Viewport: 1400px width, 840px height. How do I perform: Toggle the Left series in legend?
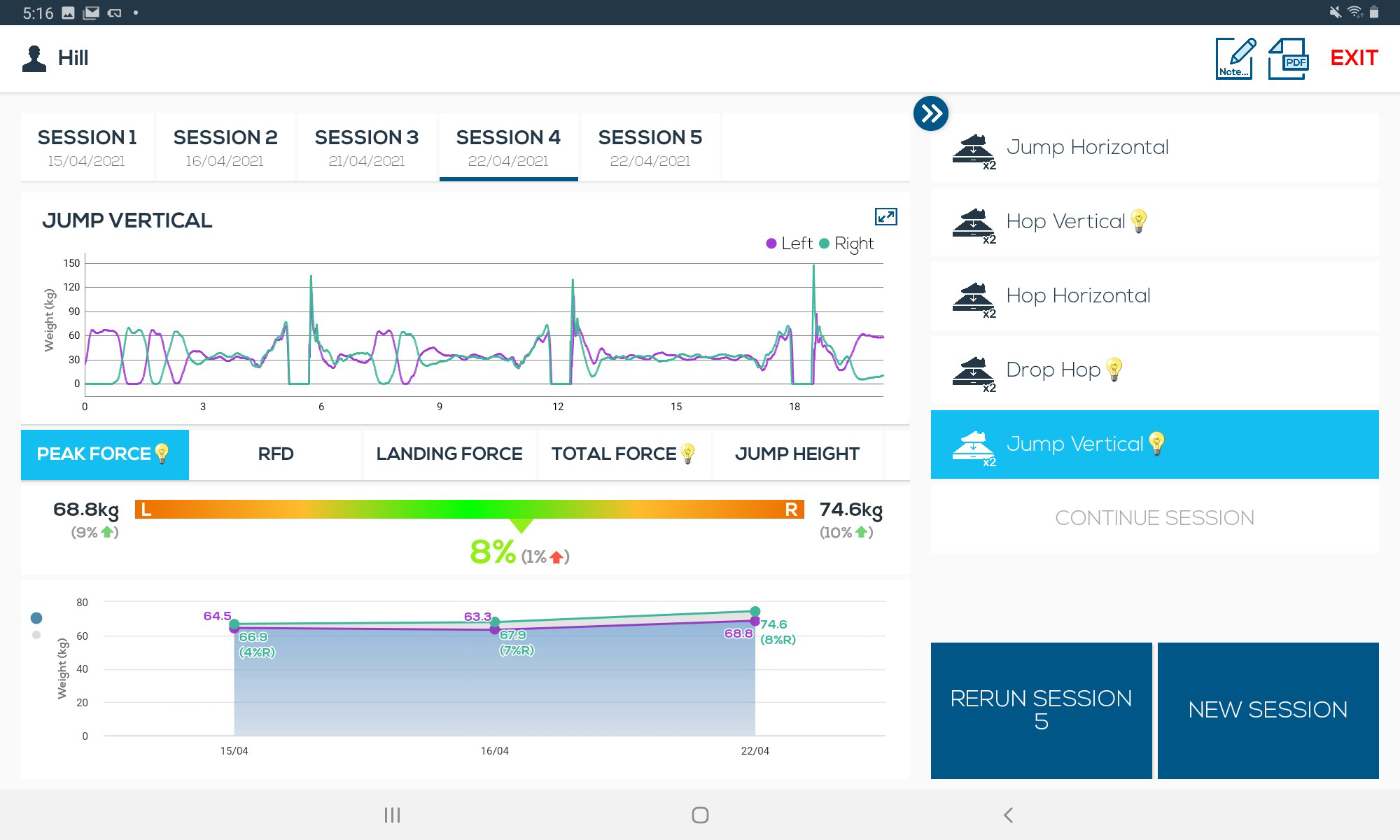pos(790,244)
